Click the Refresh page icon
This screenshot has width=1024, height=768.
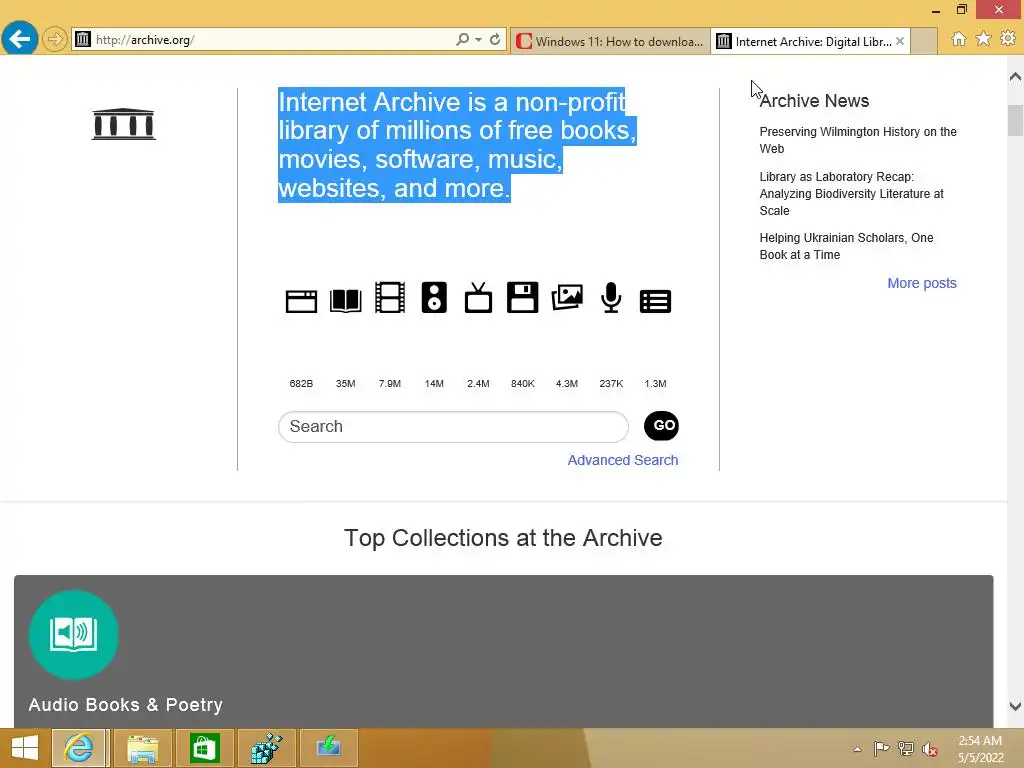coord(495,39)
